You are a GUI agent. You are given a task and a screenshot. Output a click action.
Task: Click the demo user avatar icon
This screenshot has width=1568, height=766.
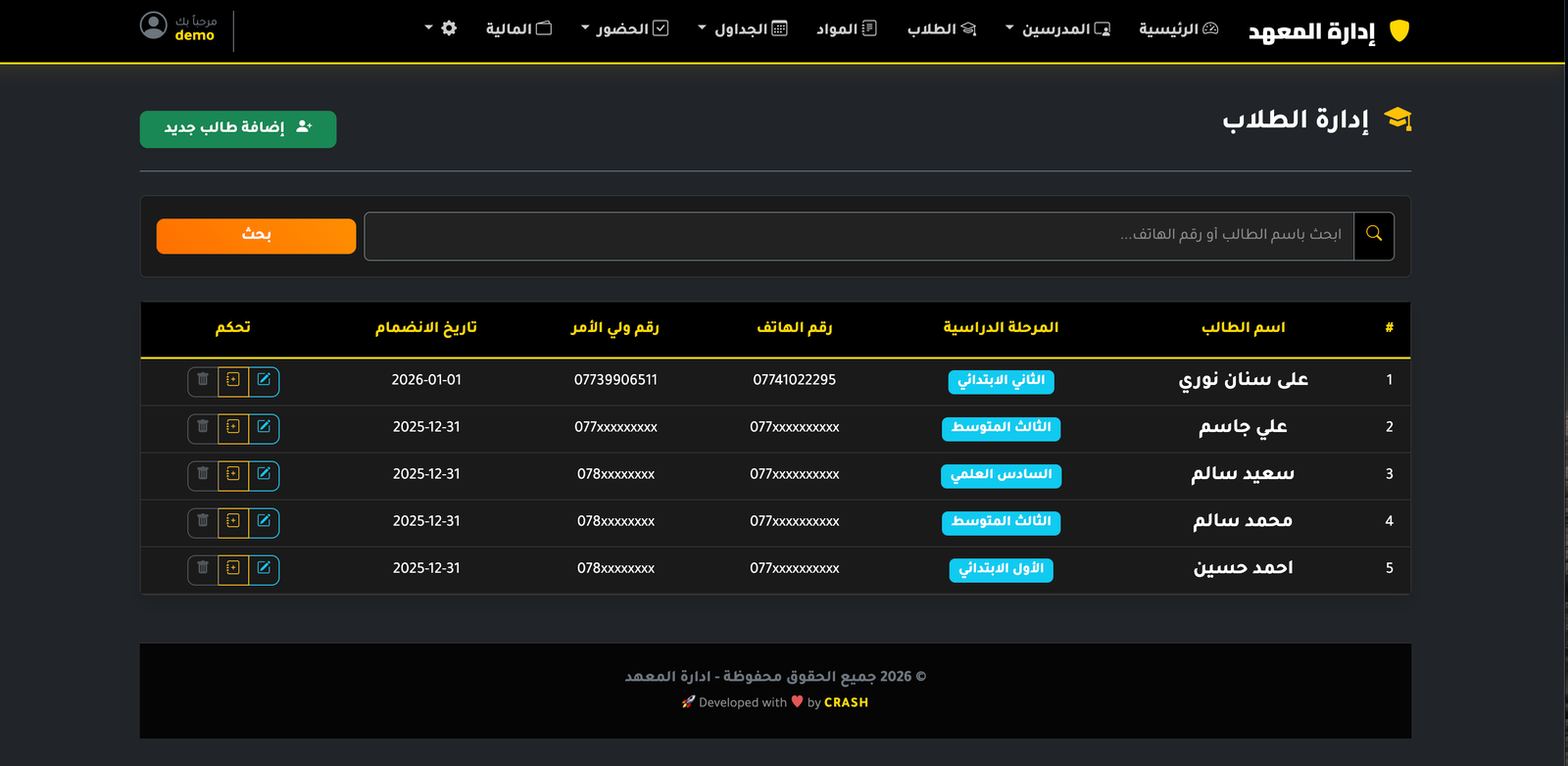point(154,25)
